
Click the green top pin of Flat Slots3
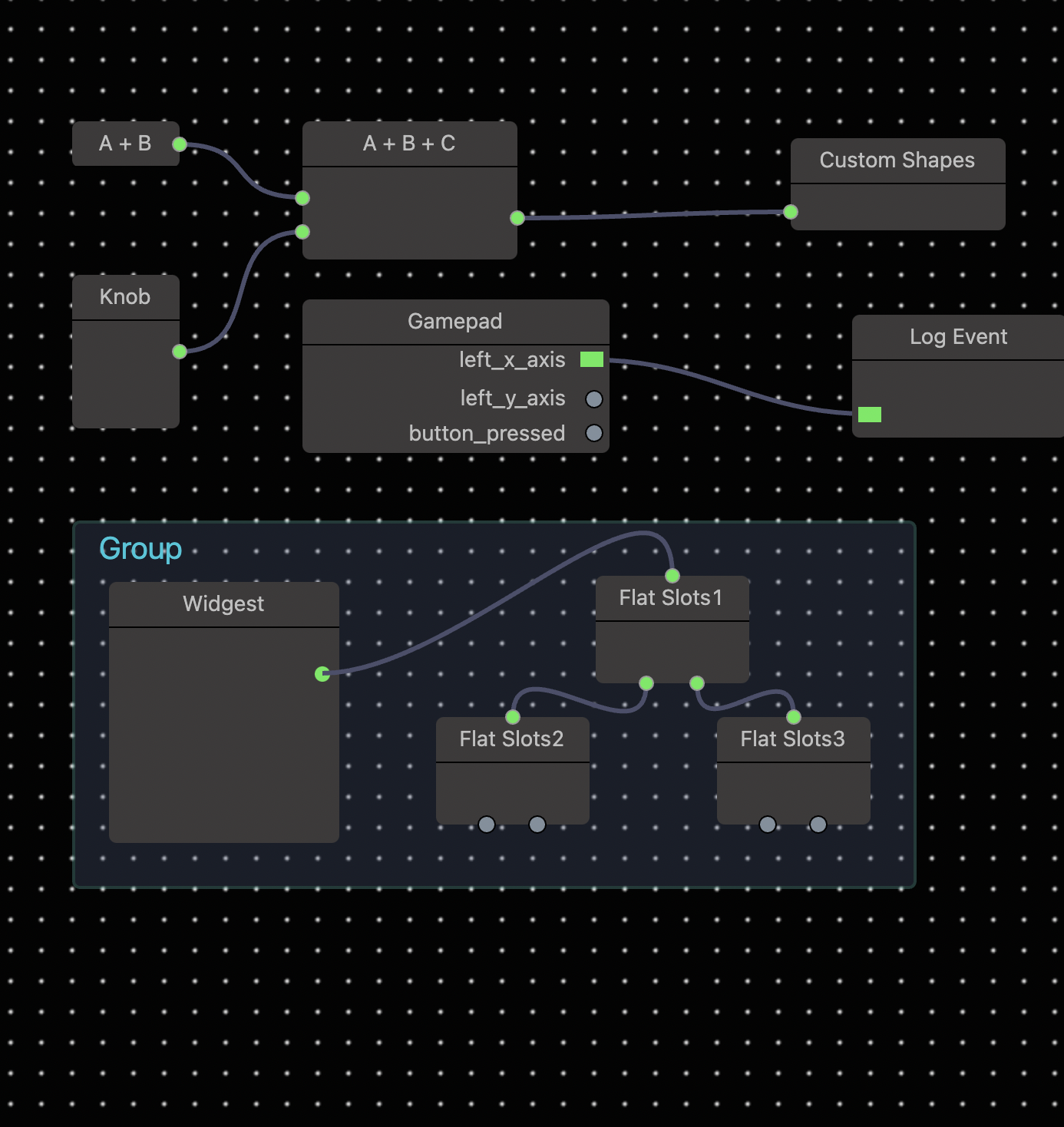coord(794,717)
